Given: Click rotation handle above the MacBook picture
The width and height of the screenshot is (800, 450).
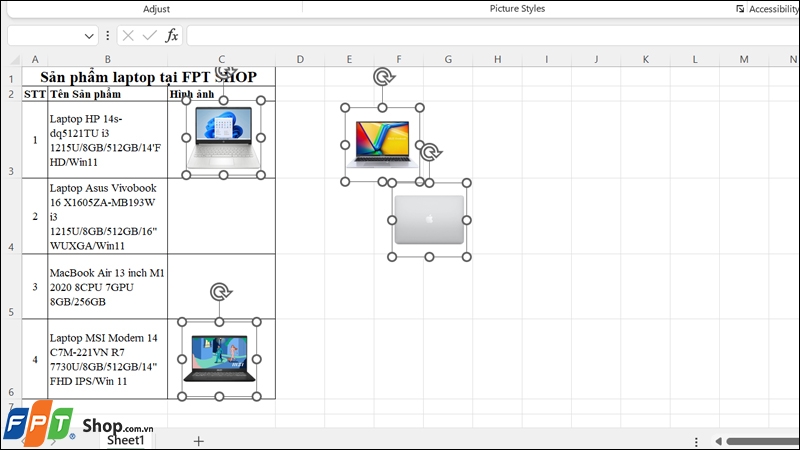Looking at the screenshot, I should [432, 152].
